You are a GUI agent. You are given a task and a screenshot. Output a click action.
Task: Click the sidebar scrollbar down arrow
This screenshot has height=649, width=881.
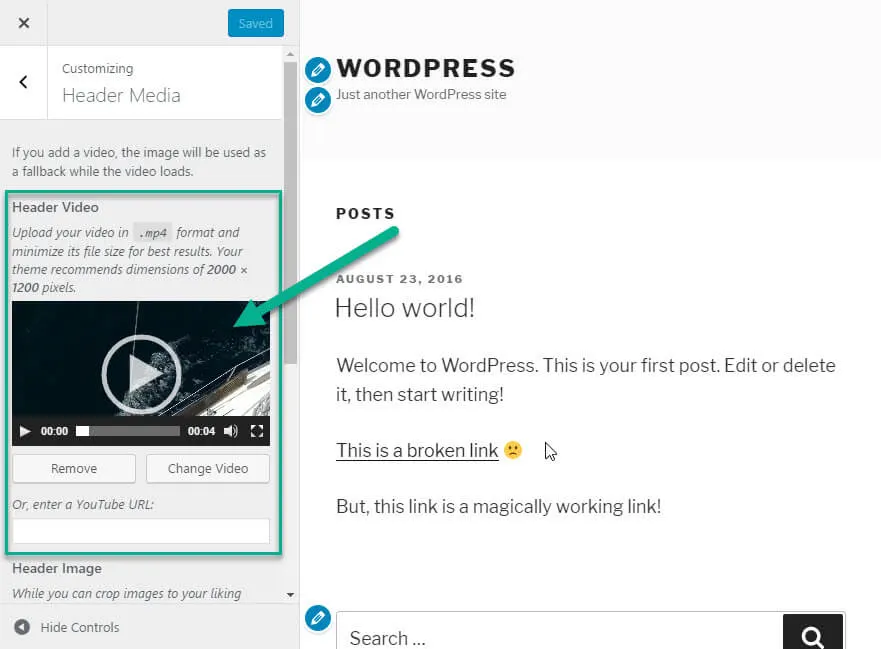click(x=290, y=594)
